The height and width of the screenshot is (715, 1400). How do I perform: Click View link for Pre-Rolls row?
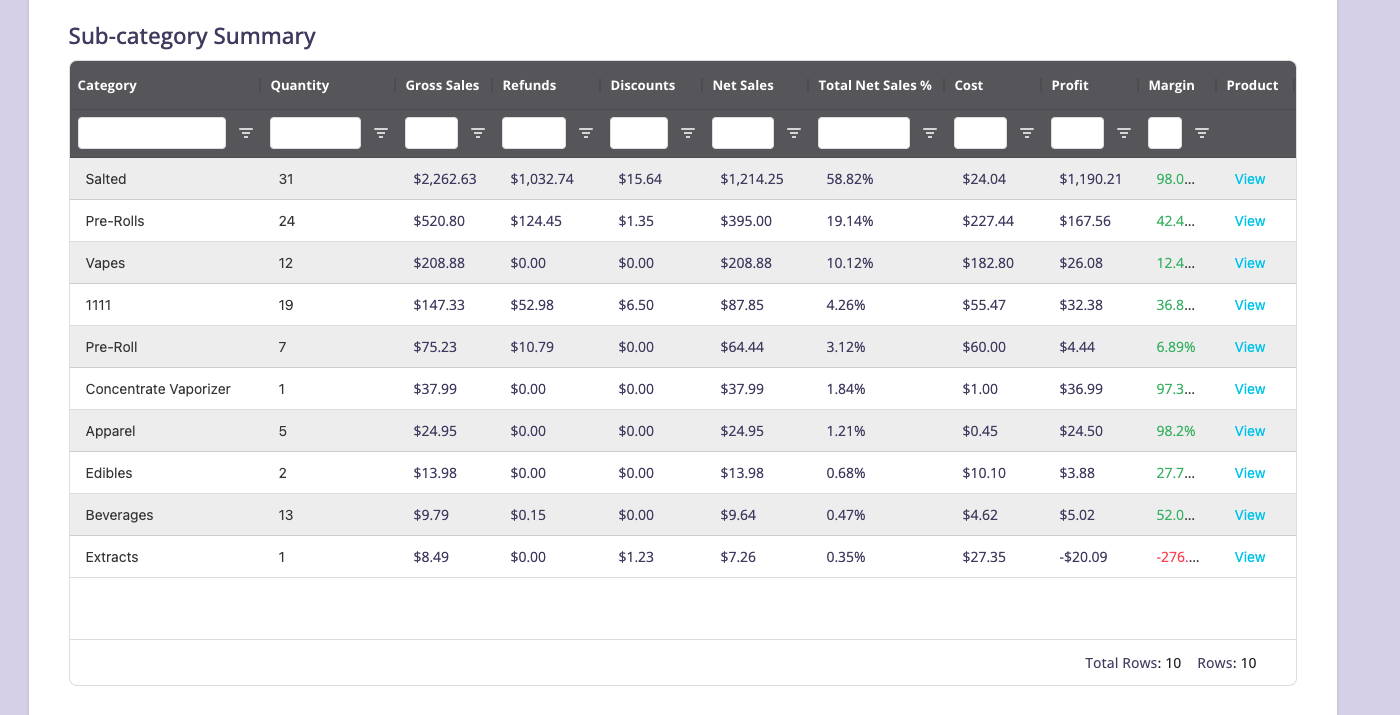pos(1249,222)
